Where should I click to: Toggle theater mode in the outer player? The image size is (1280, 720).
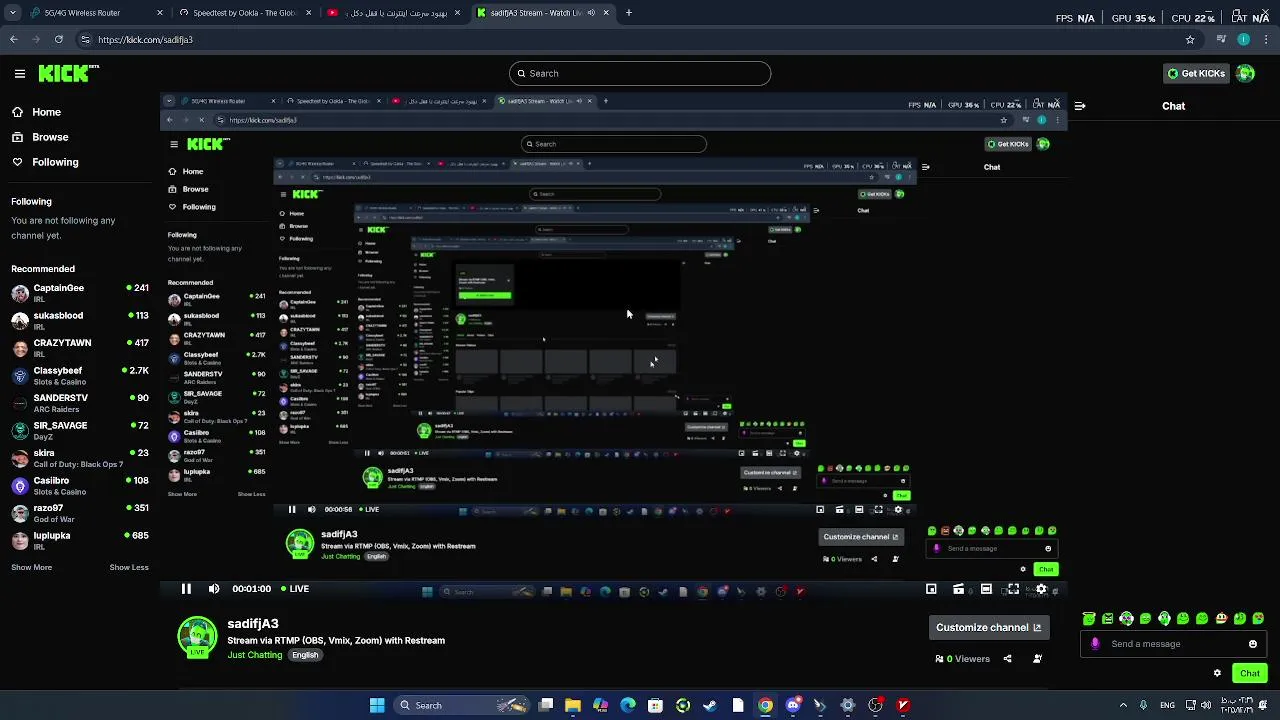click(986, 589)
